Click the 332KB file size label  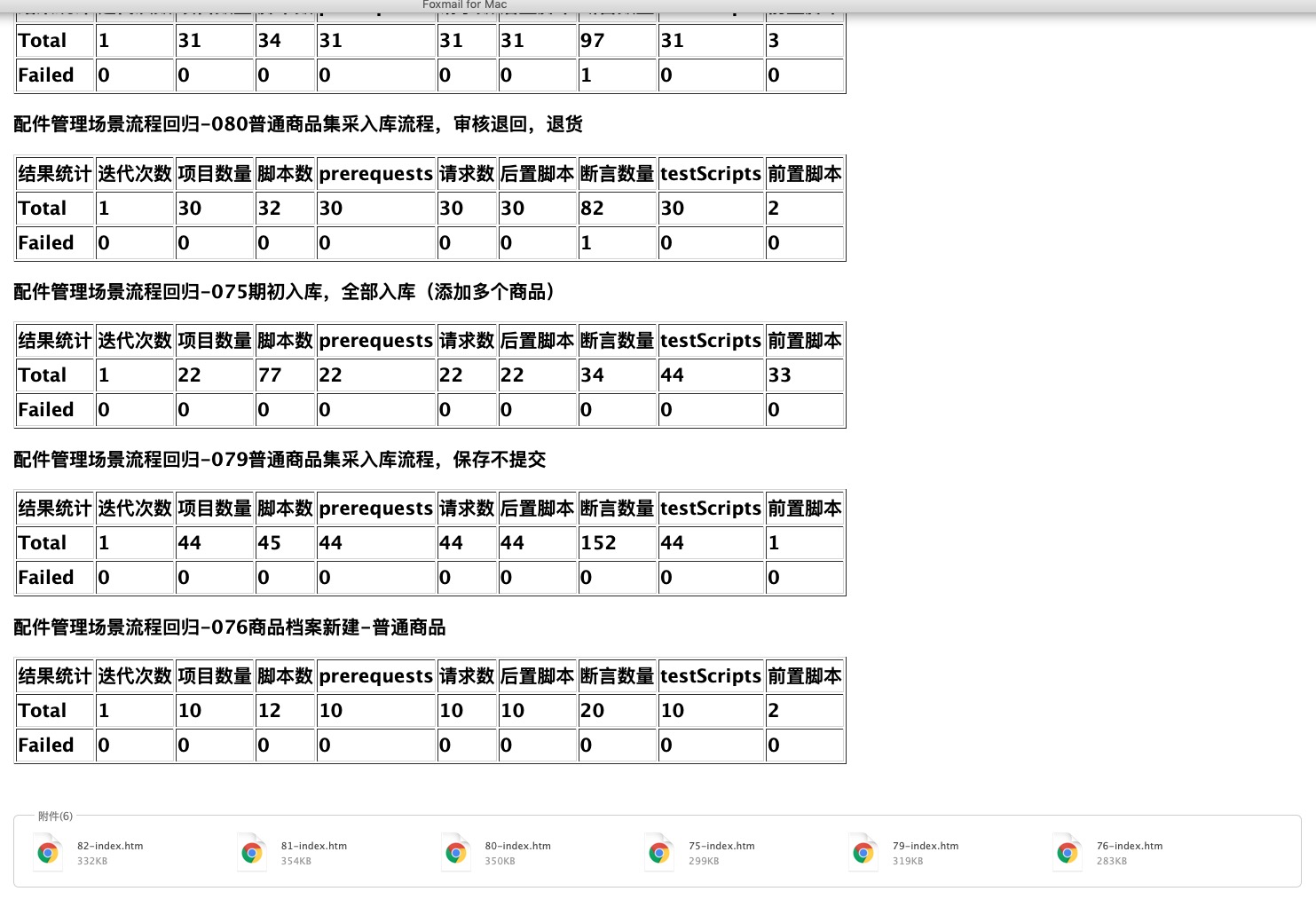click(92, 861)
